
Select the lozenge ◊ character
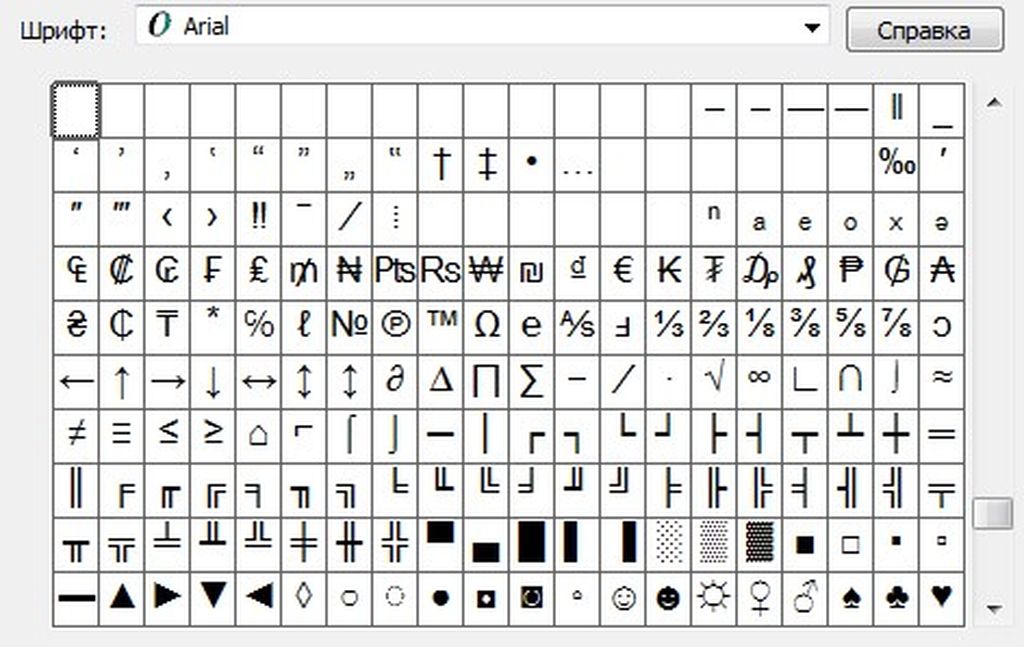tap(304, 598)
